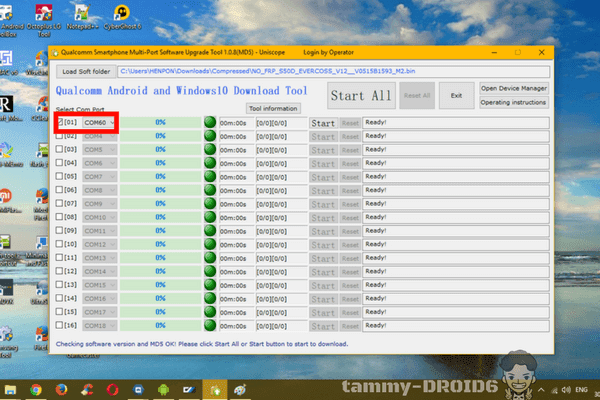This screenshot has width=600, height=400.
Task: Click the green status light of port 03
Action: [210, 149]
